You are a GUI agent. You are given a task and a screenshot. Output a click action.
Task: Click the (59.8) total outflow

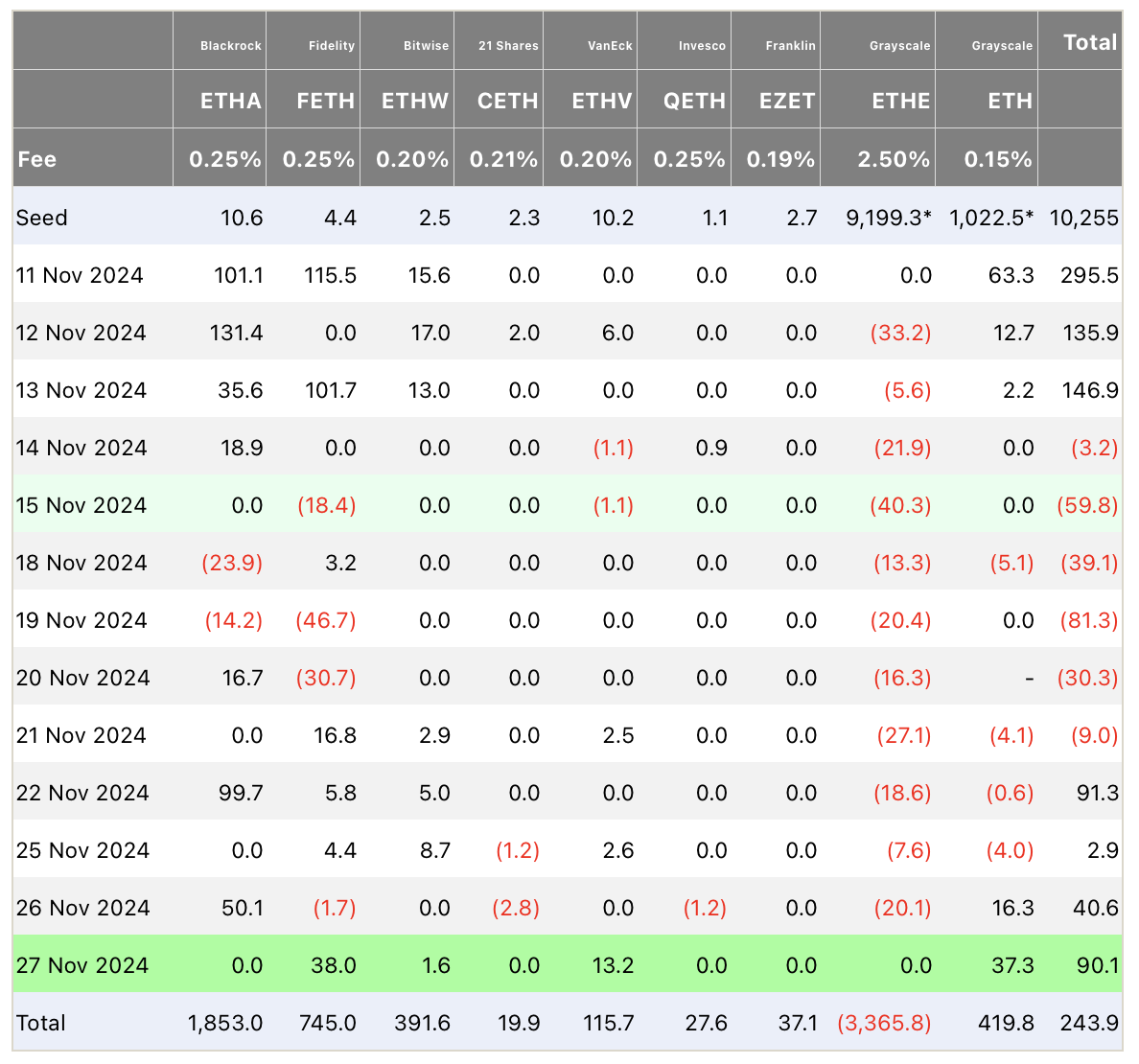coord(1087,505)
